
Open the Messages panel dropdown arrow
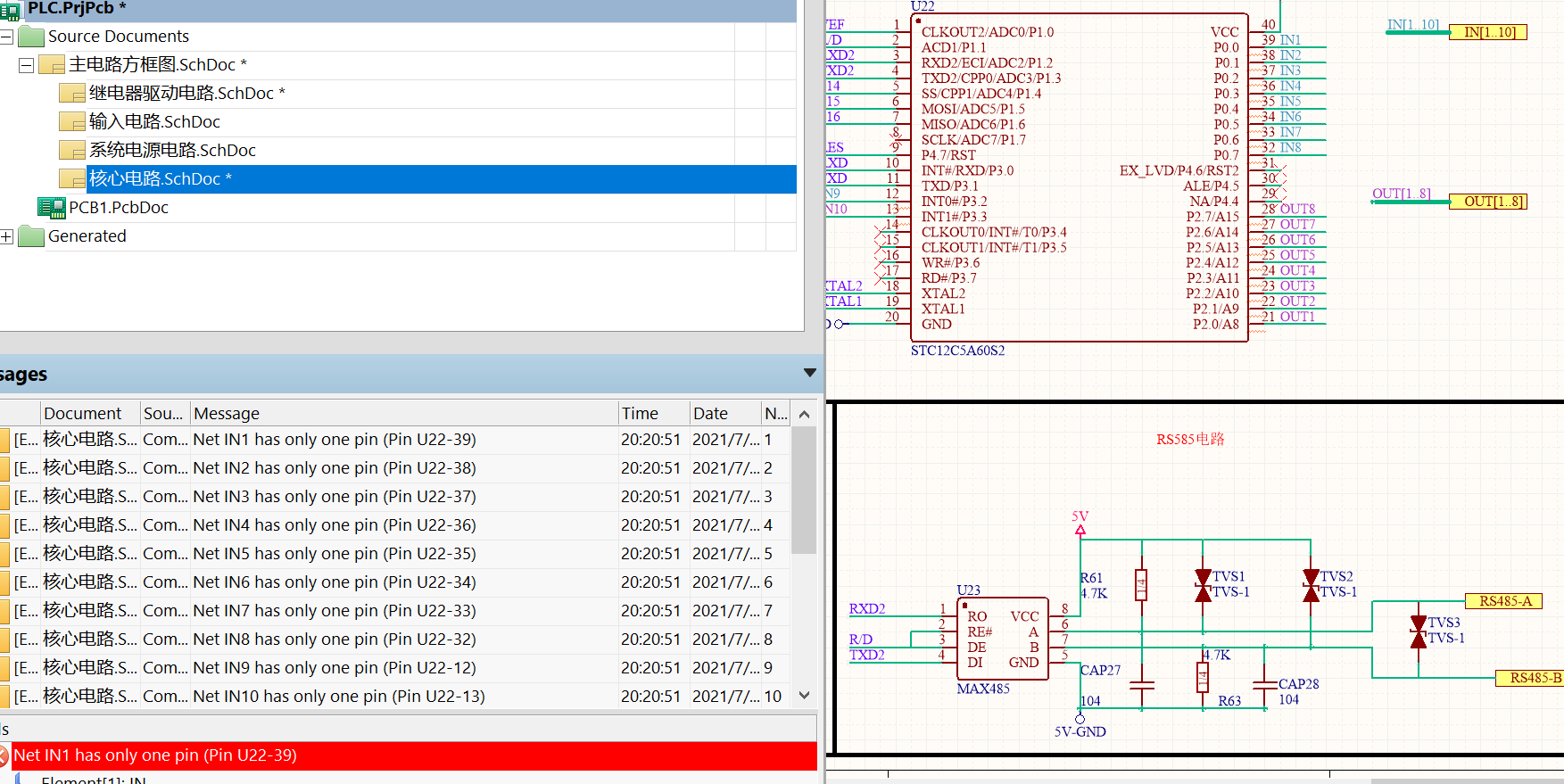click(x=809, y=373)
